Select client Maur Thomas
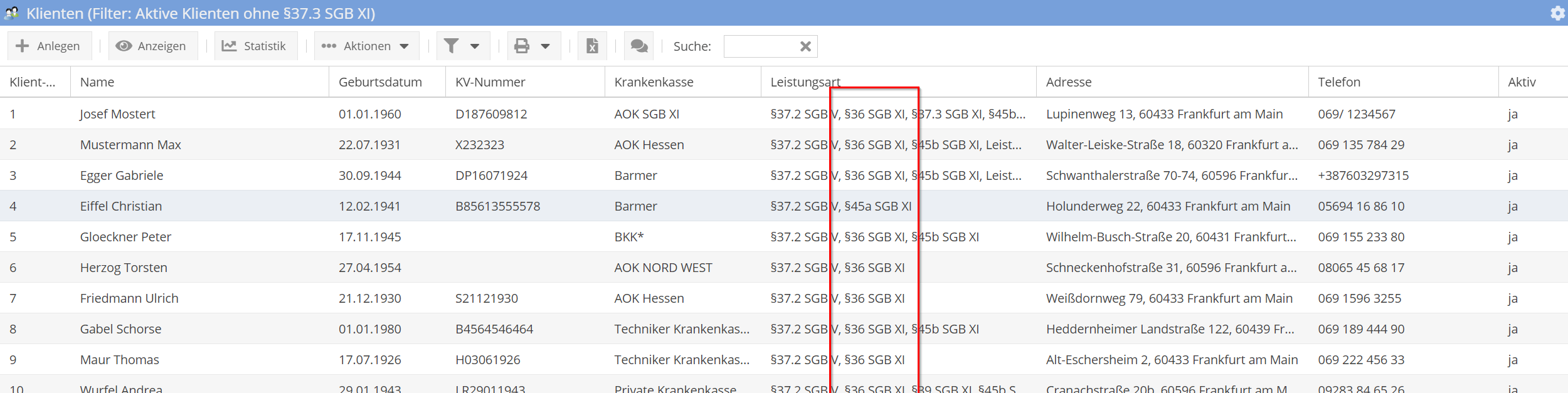 120,360
